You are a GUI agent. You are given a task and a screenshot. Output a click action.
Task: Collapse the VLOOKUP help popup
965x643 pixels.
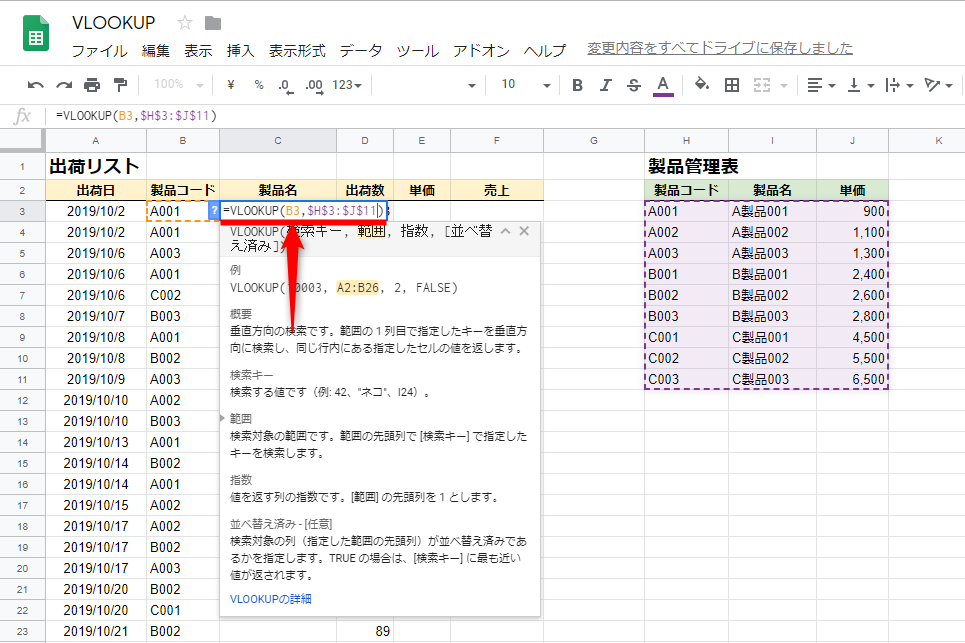505,231
